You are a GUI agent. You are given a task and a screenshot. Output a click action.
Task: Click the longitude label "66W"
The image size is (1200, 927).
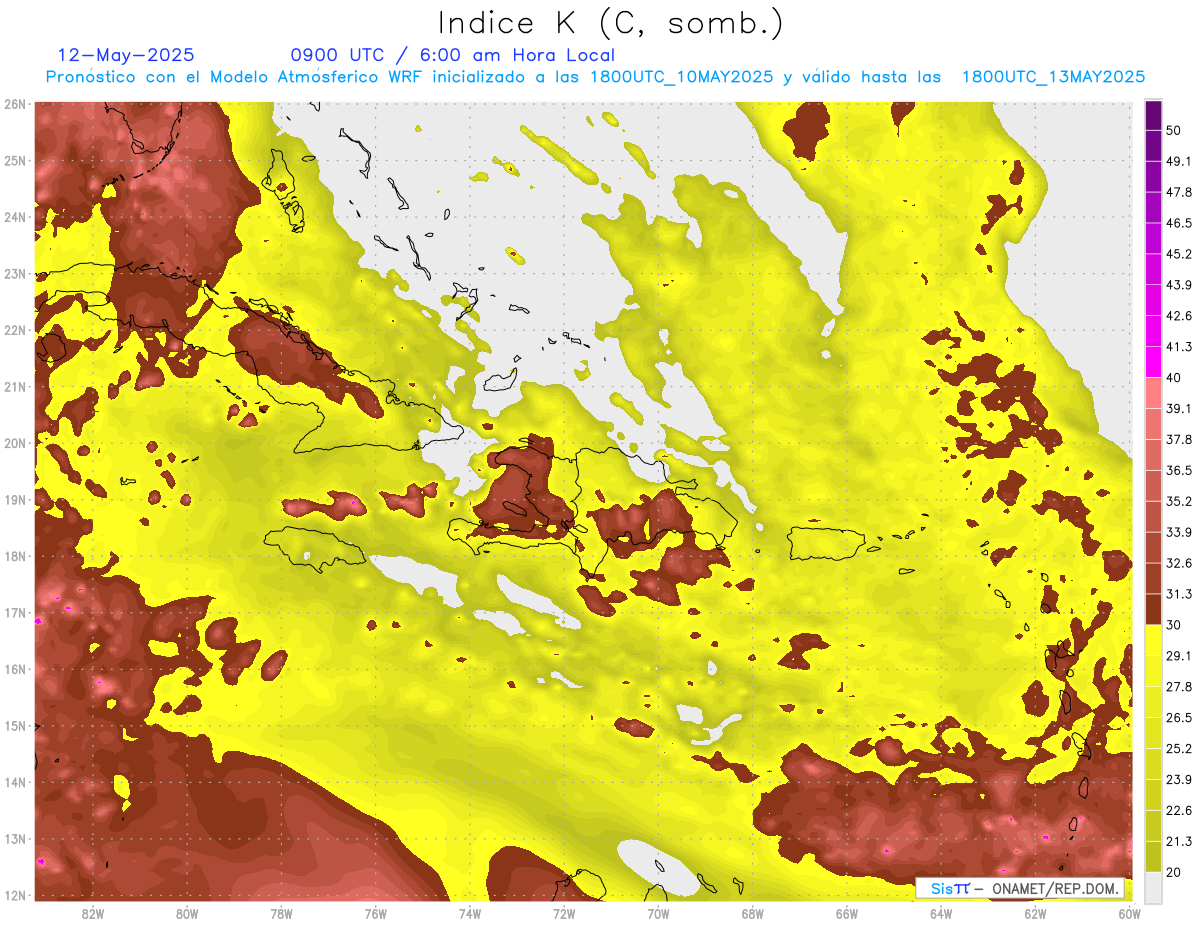846,913
